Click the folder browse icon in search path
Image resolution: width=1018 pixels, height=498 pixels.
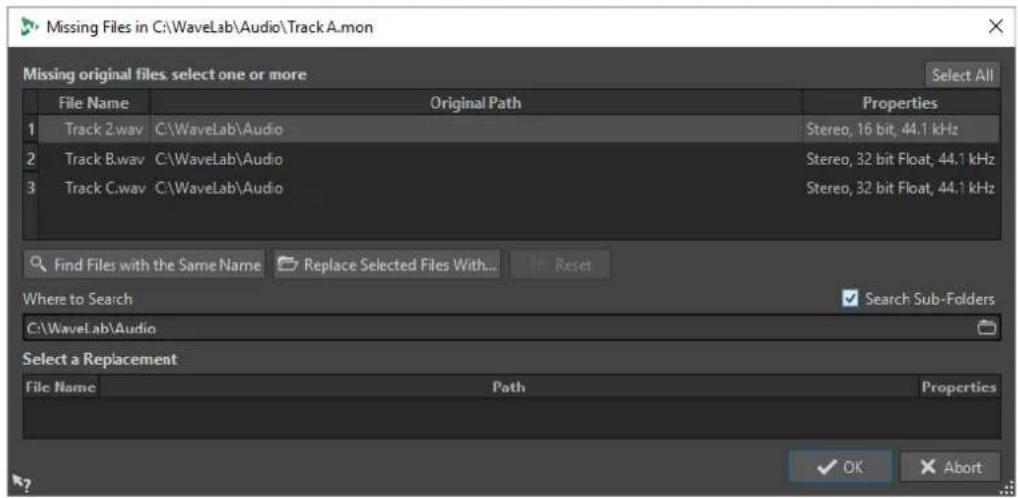(x=987, y=329)
